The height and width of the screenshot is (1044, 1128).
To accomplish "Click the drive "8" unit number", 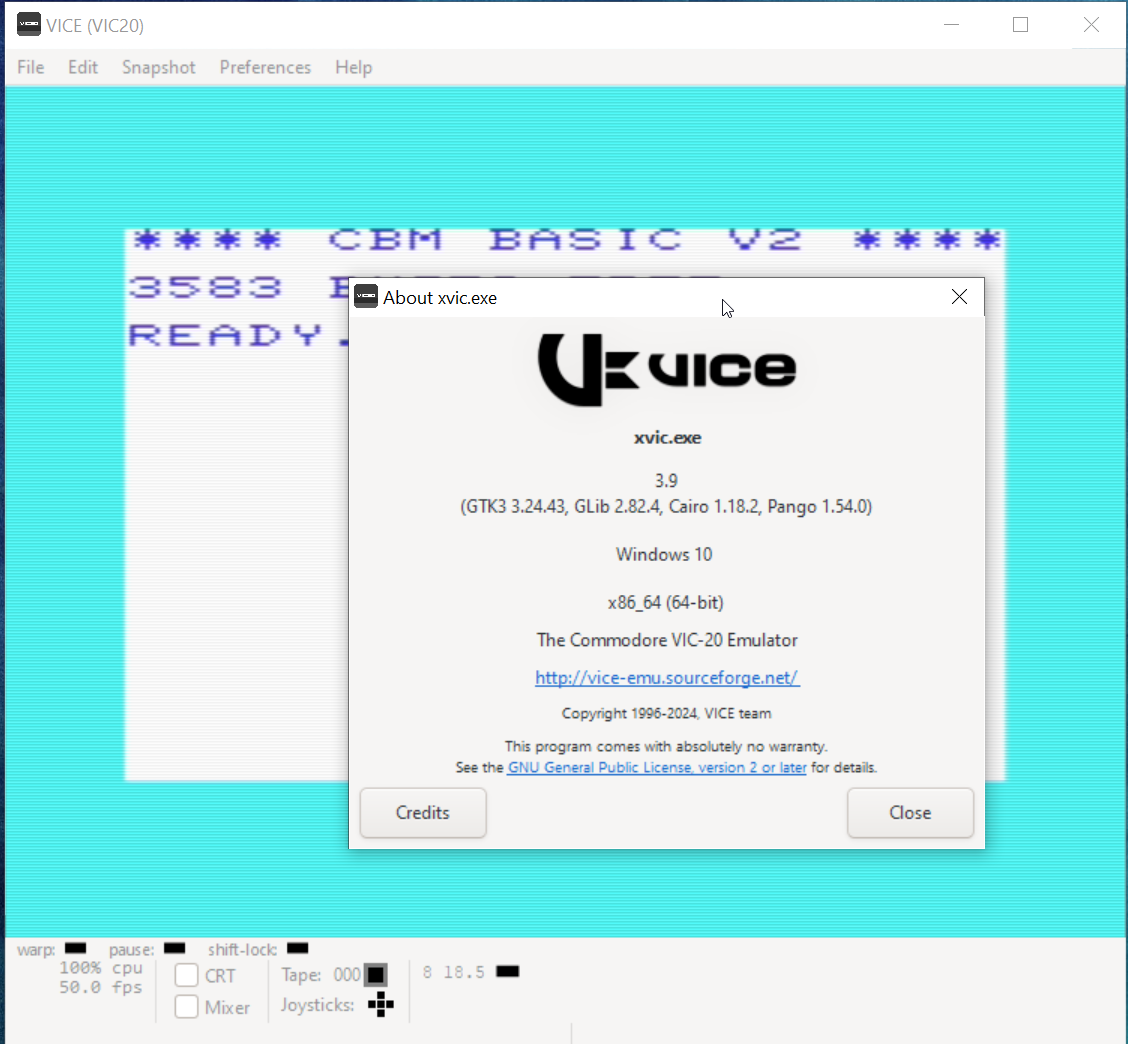I will pyautogui.click(x=427, y=973).
